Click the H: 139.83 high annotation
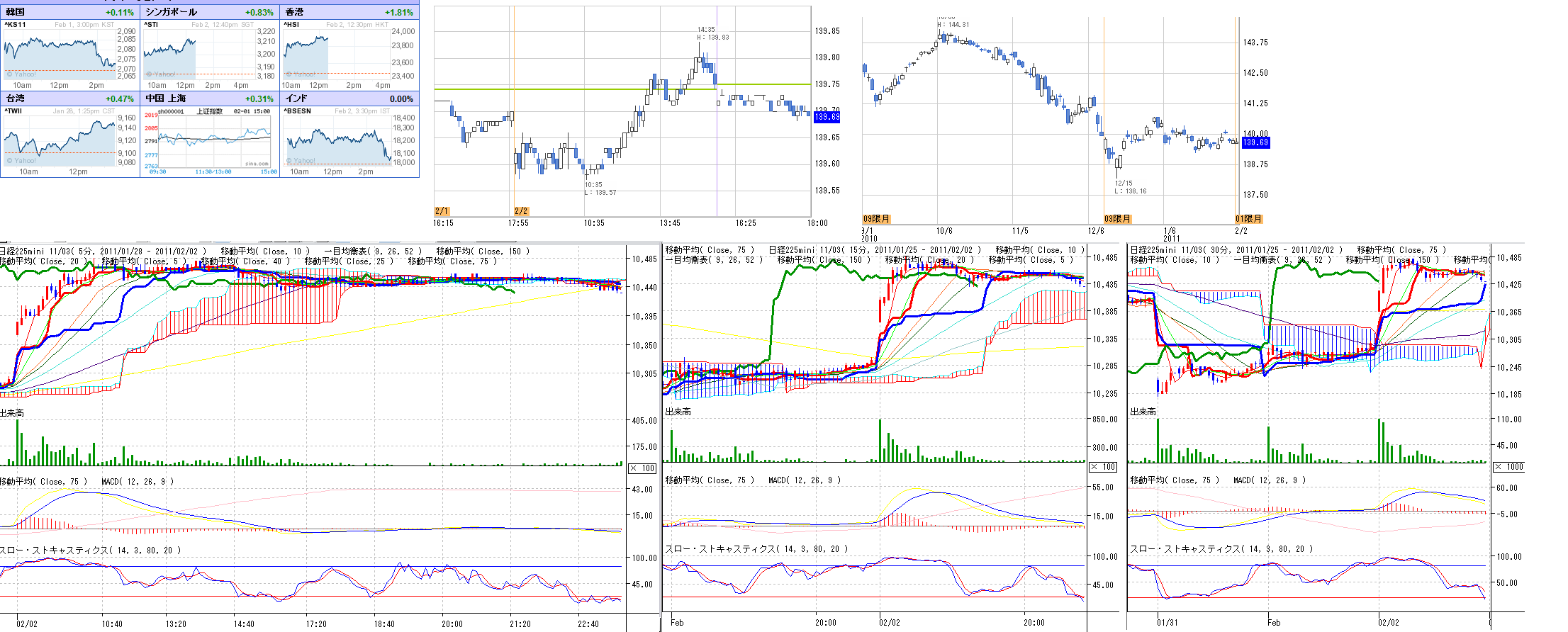 (x=713, y=38)
